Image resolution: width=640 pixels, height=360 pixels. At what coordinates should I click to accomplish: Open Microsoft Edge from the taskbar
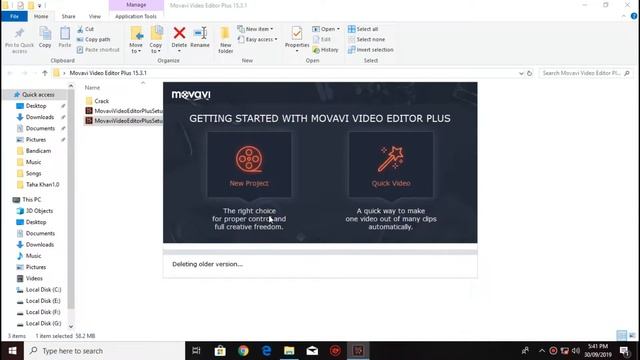coord(267,351)
